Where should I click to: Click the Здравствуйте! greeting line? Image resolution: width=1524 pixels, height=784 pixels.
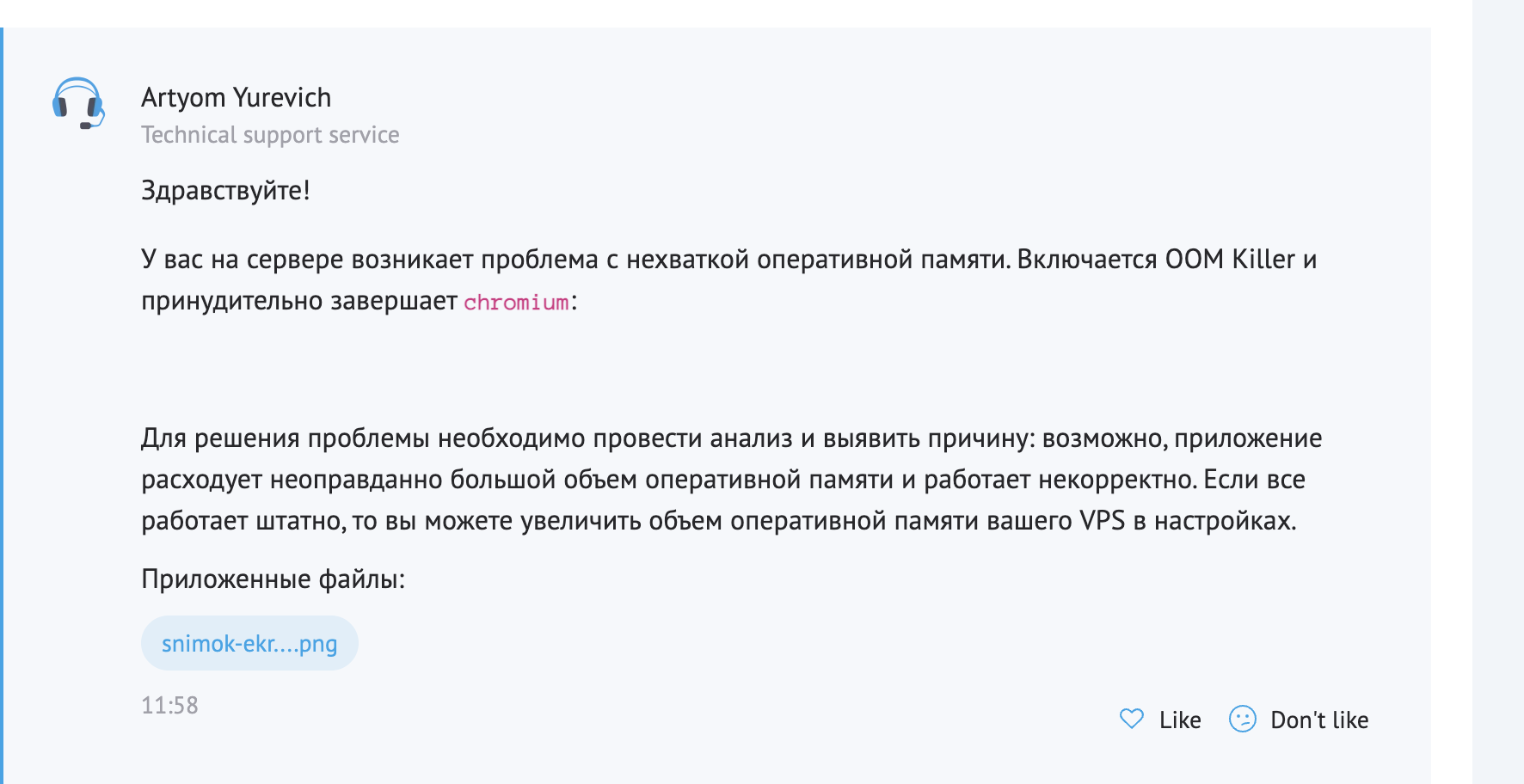[225, 190]
